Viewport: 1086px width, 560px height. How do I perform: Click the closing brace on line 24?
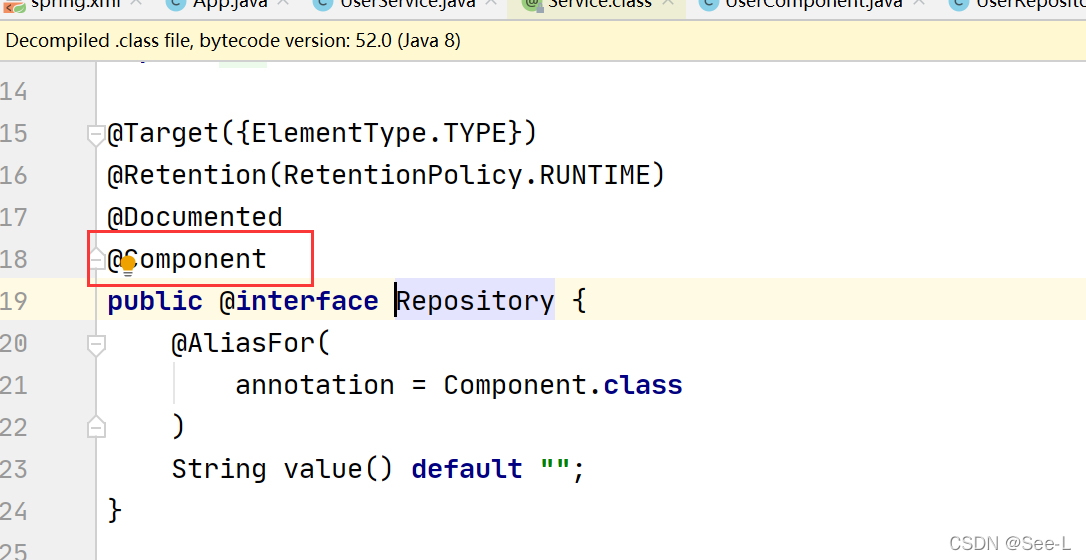click(x=116, y=512)
